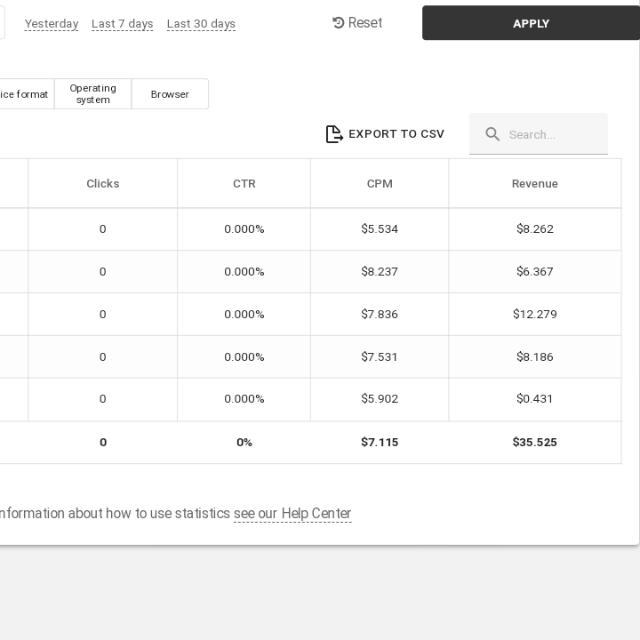Open the Device format tab
640x640 pixels.
click(25, 94)
